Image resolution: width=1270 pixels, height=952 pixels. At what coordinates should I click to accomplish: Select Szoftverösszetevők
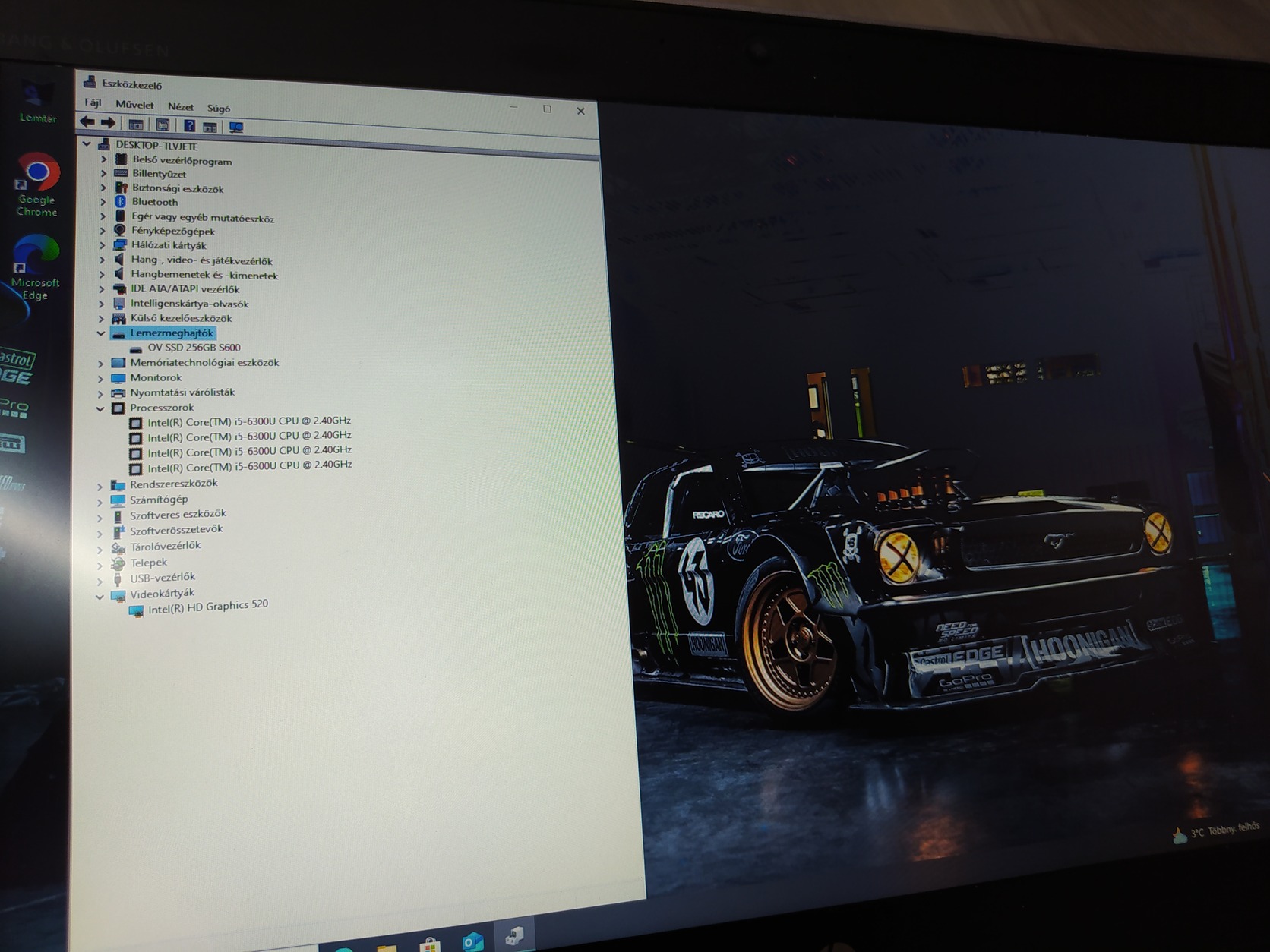tap(176, 531)
